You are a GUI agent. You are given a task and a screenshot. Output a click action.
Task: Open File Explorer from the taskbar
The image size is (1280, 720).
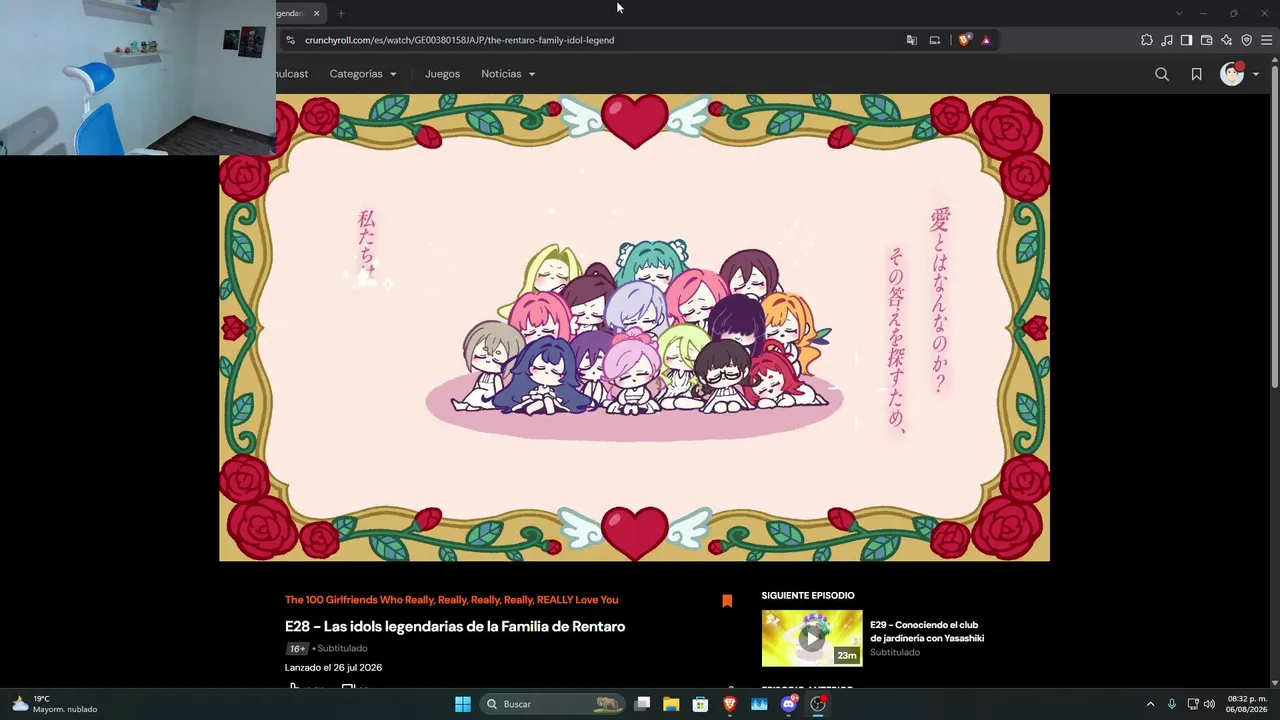coord(671,704)
